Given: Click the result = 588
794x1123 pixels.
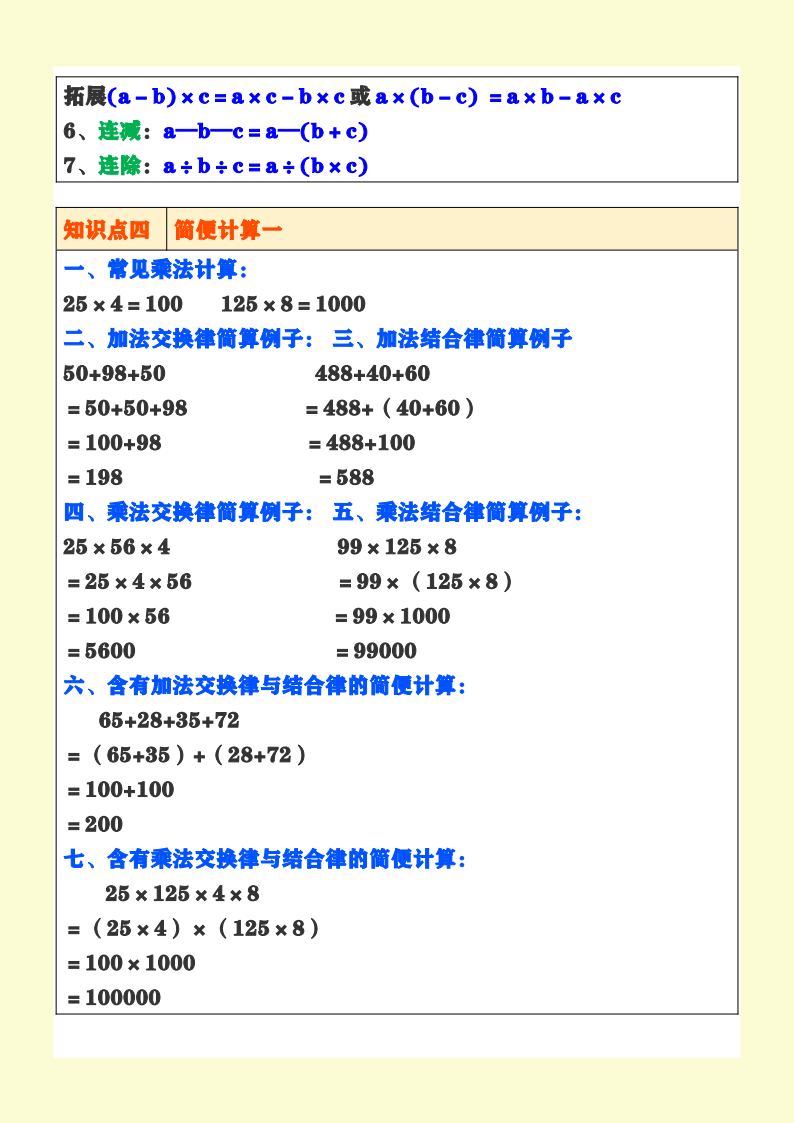Looking at the screenshot, I should [347, 478].
